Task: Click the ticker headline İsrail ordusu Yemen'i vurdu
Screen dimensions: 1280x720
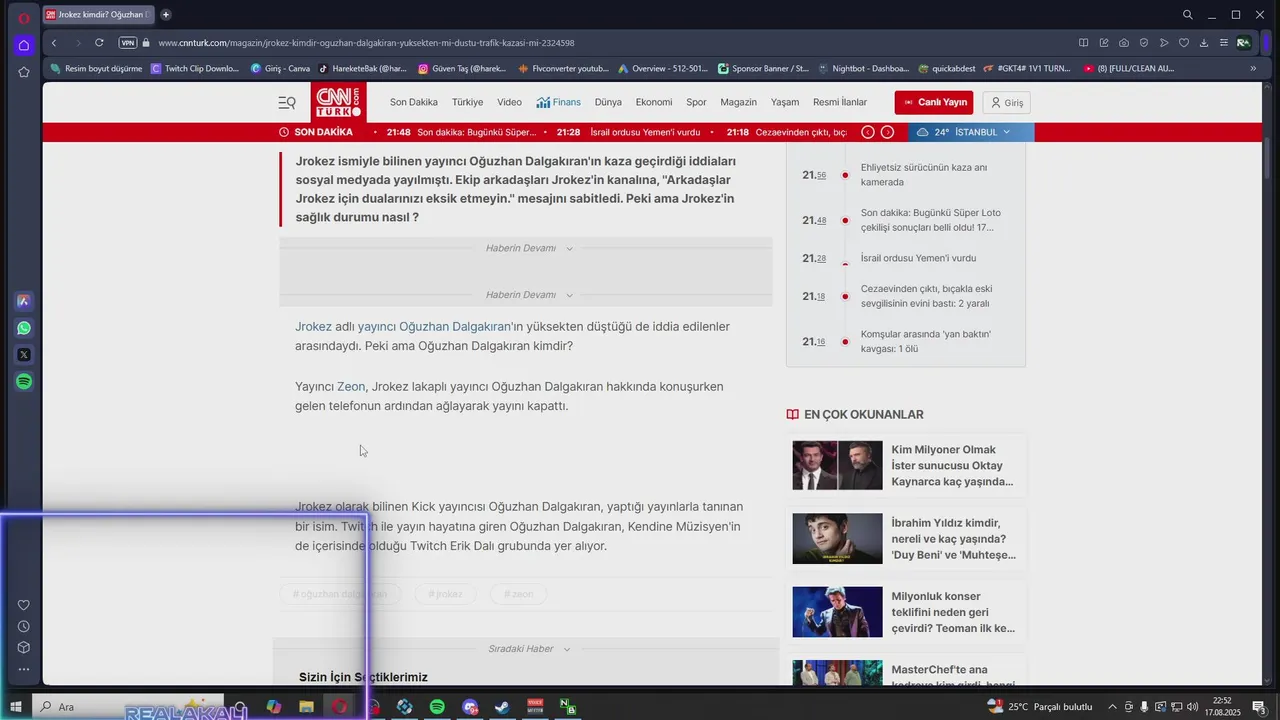Action: [x=645, y=132]
